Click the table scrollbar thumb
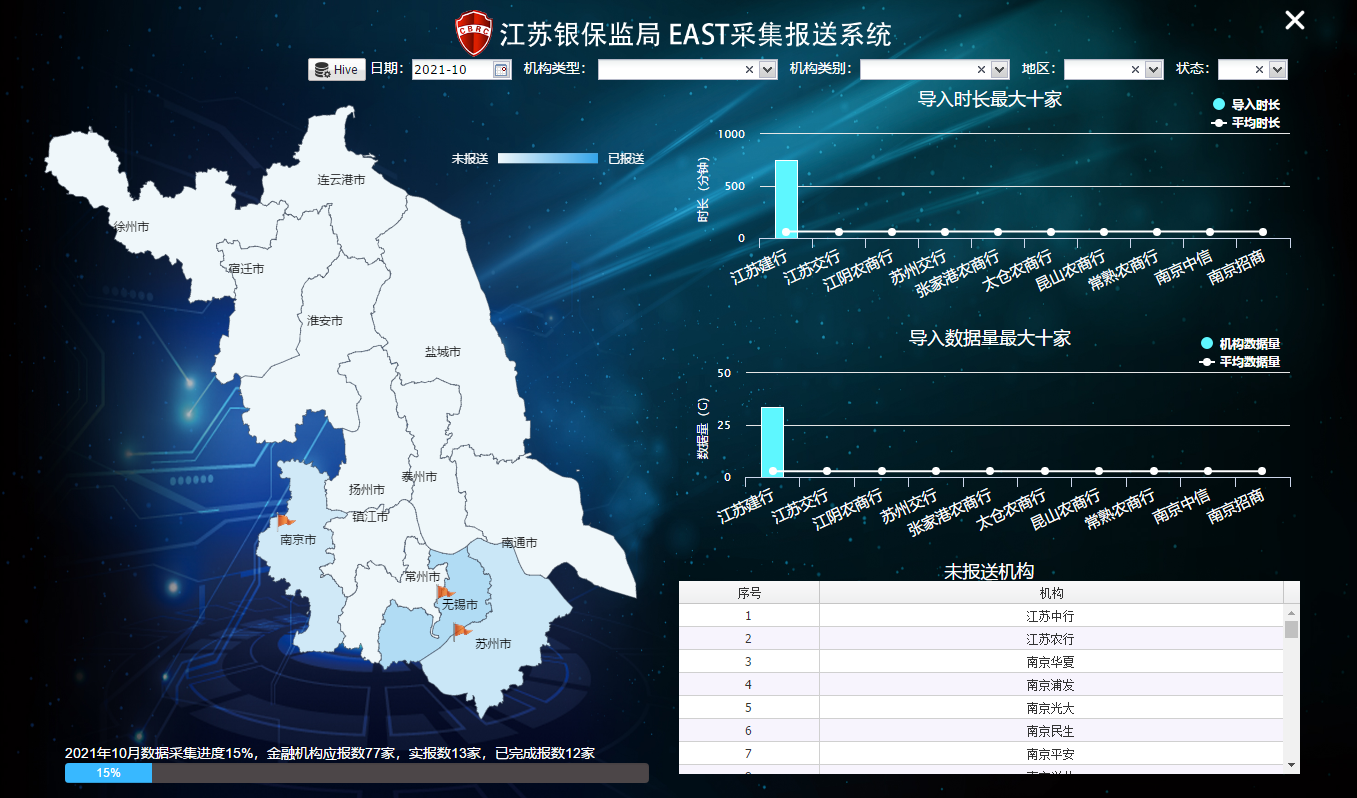 [1291, 629]
